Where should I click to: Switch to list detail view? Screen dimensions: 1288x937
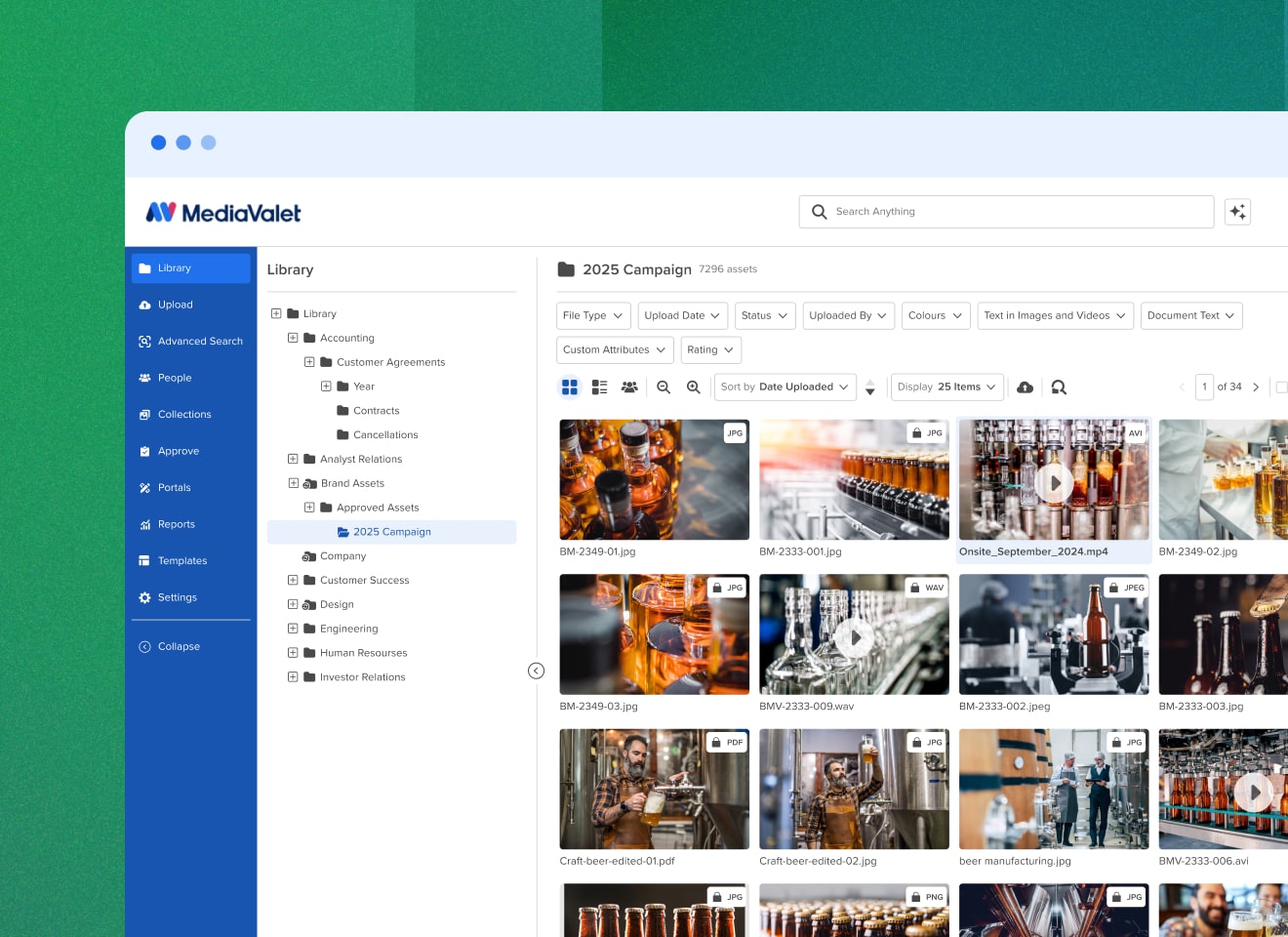point(599,387)
